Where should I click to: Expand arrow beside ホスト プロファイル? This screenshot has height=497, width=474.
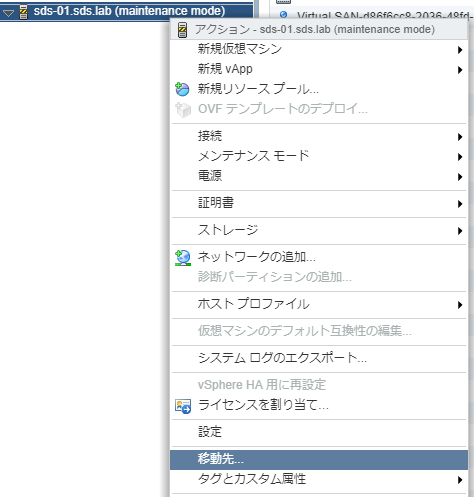click(460, 305)
